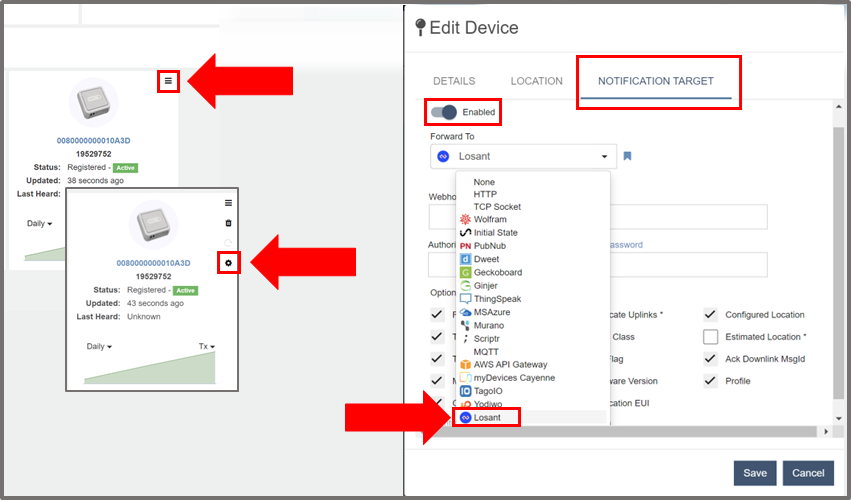This screenshot has height=500, width=851.
Task: Click the horizontal scrollbar thumb in dialog
Action: (621, 432)
